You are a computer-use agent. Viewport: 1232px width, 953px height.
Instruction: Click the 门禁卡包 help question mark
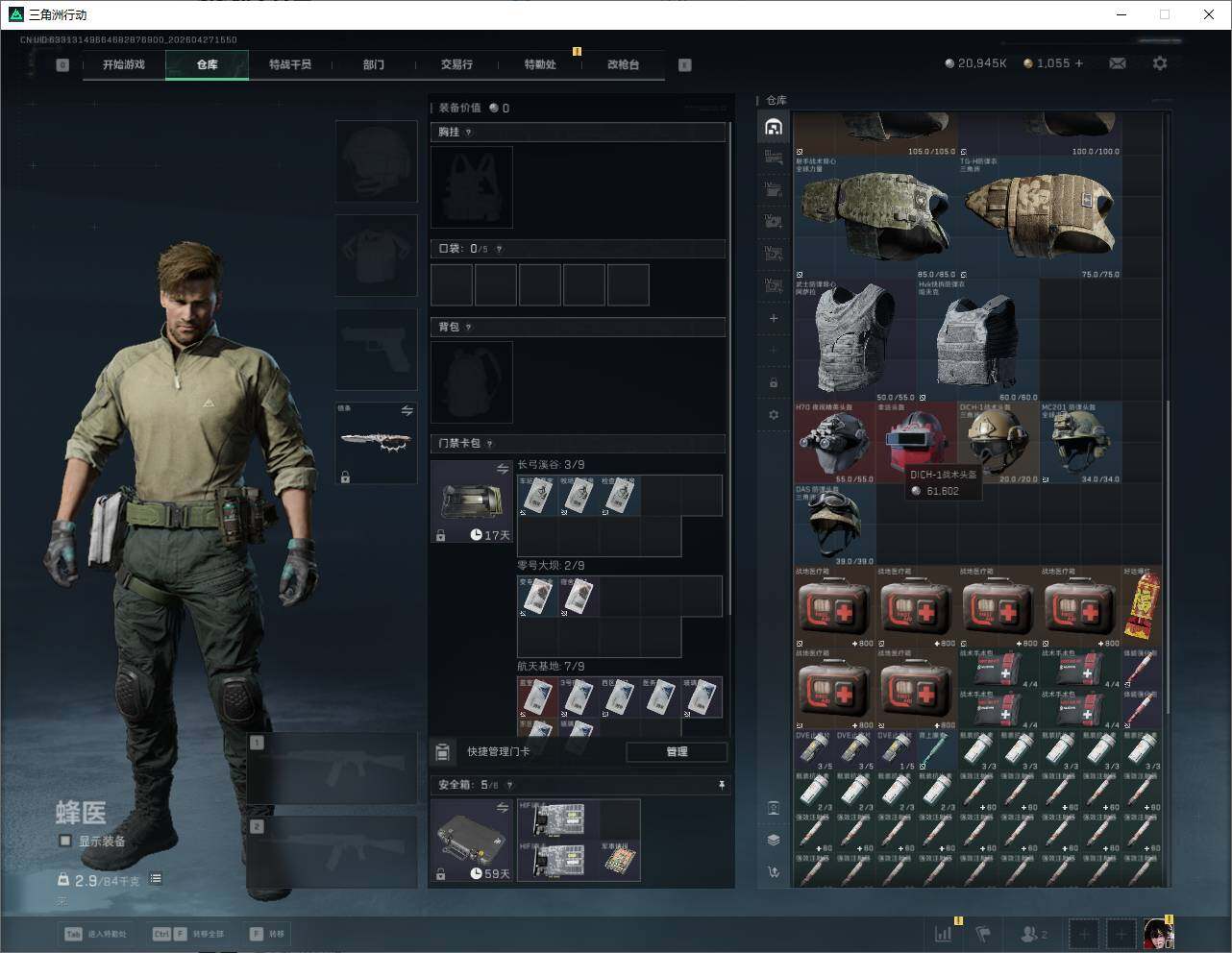[x=489, y=444]
